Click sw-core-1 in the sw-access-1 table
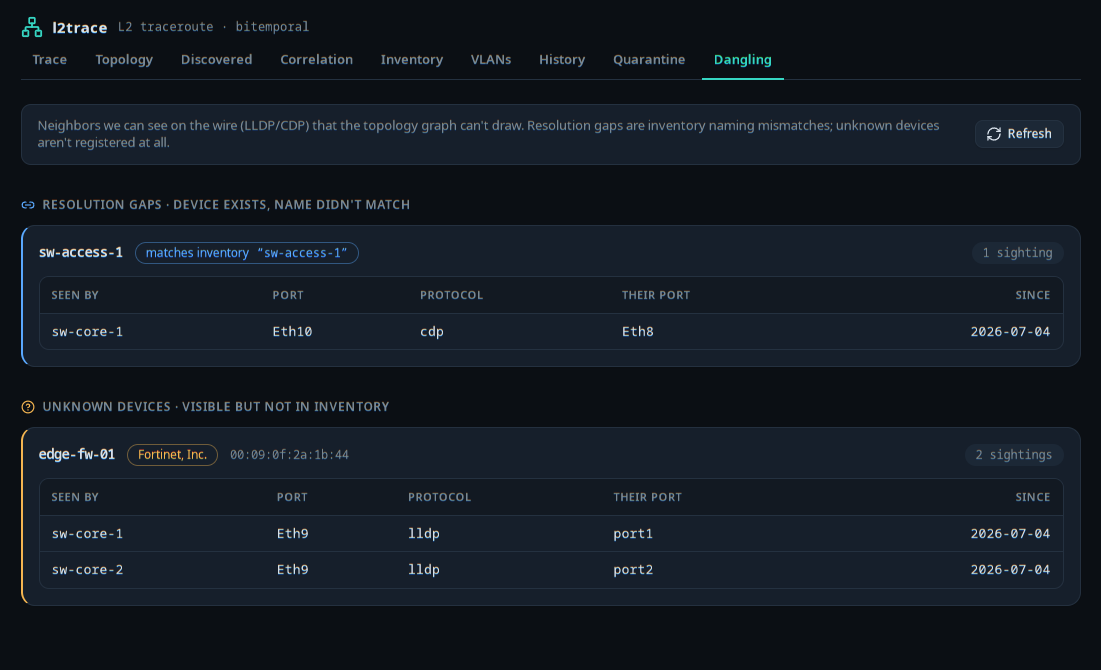 pos(87,331)
